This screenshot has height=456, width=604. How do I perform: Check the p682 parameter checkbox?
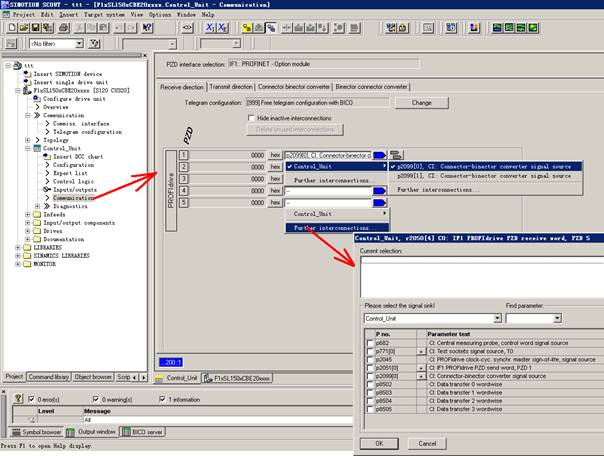coord(368,341)
